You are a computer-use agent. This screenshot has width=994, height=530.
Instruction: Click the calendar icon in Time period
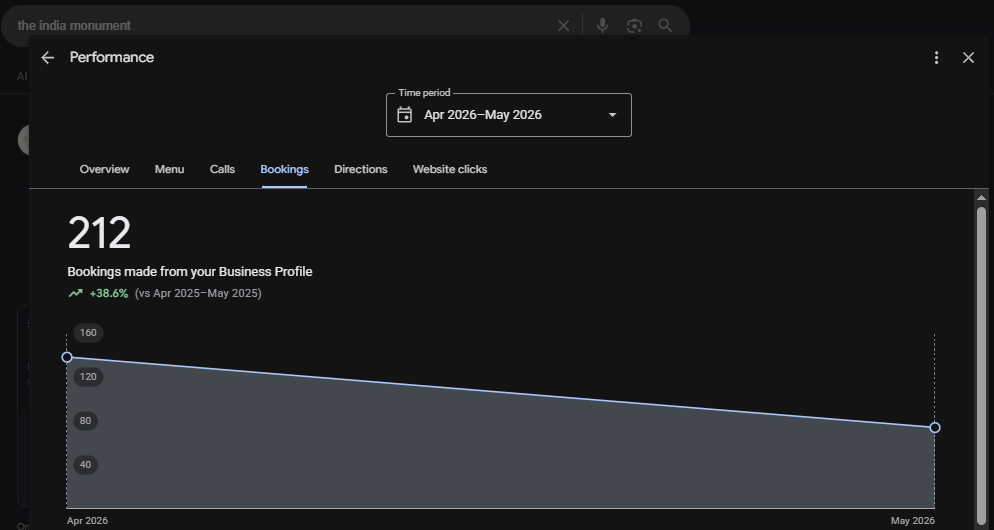404,115
